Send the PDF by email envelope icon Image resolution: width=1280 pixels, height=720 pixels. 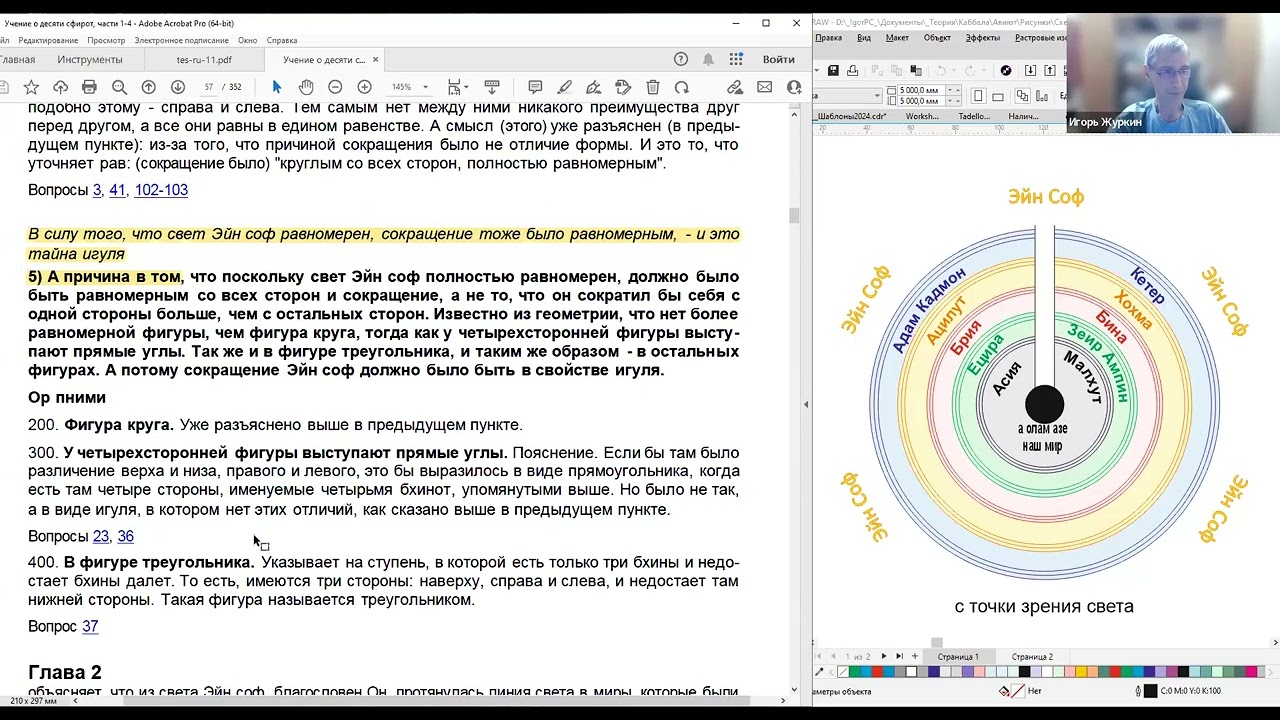tap(765, 87)
